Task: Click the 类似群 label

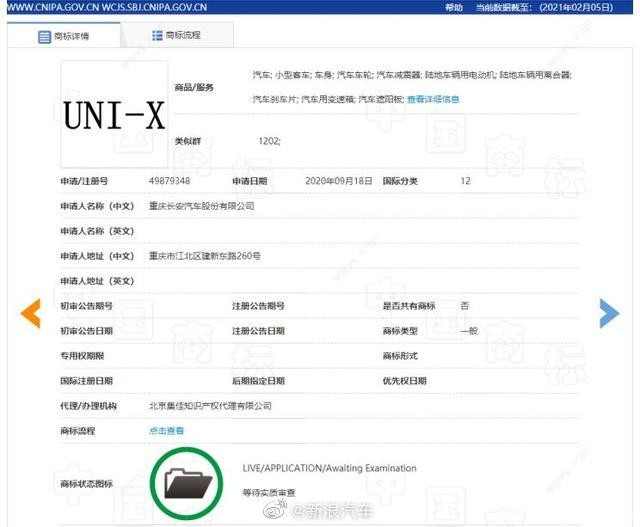Action: 188,141
